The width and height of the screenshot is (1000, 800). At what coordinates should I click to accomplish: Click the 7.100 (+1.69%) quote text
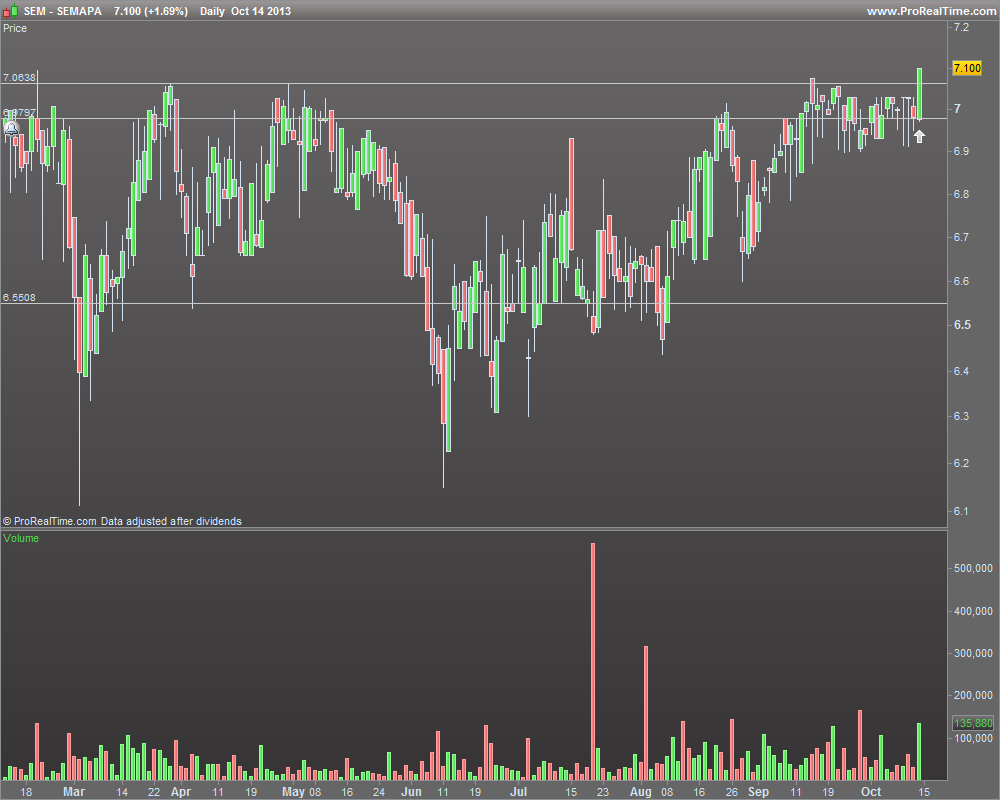click(x=151, y=11)
